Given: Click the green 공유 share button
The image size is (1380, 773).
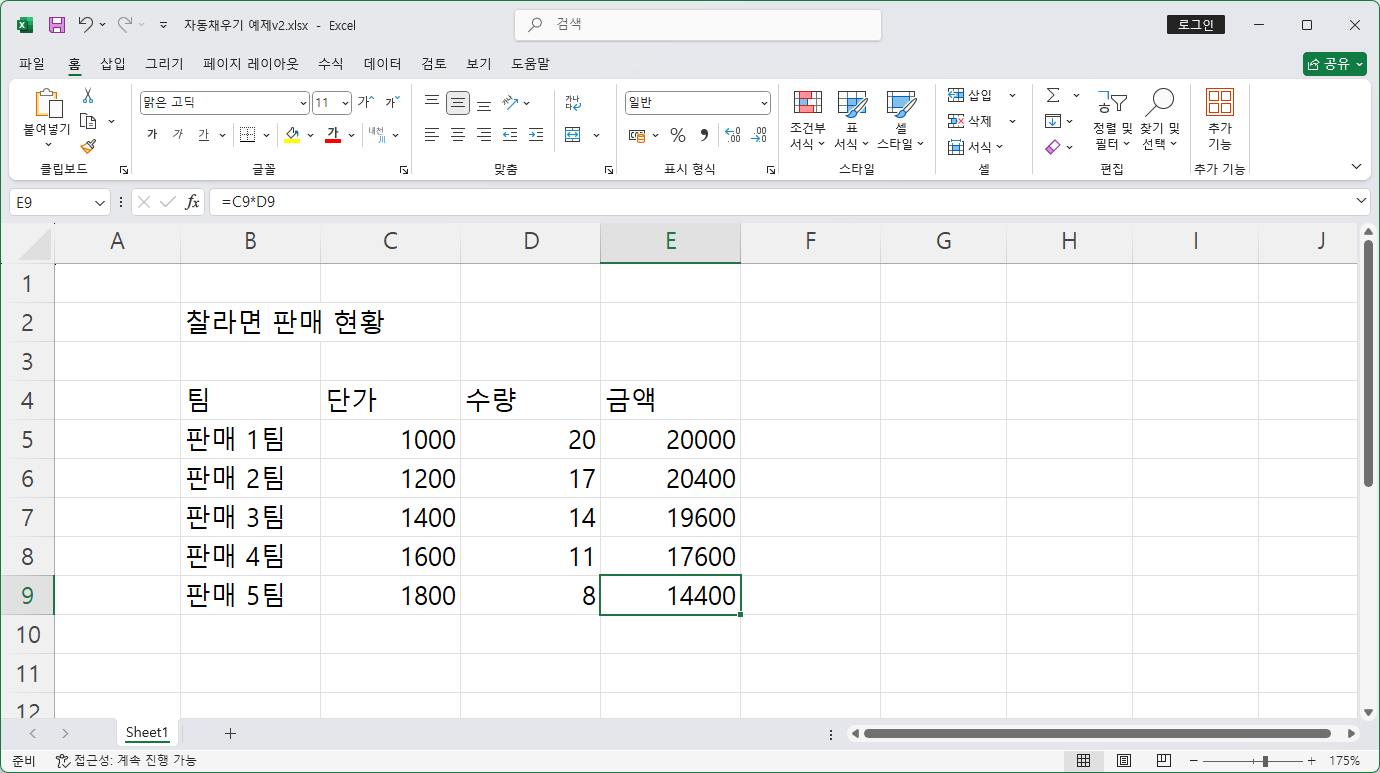Looking at the screenshot, I should tap(1335, 64).
